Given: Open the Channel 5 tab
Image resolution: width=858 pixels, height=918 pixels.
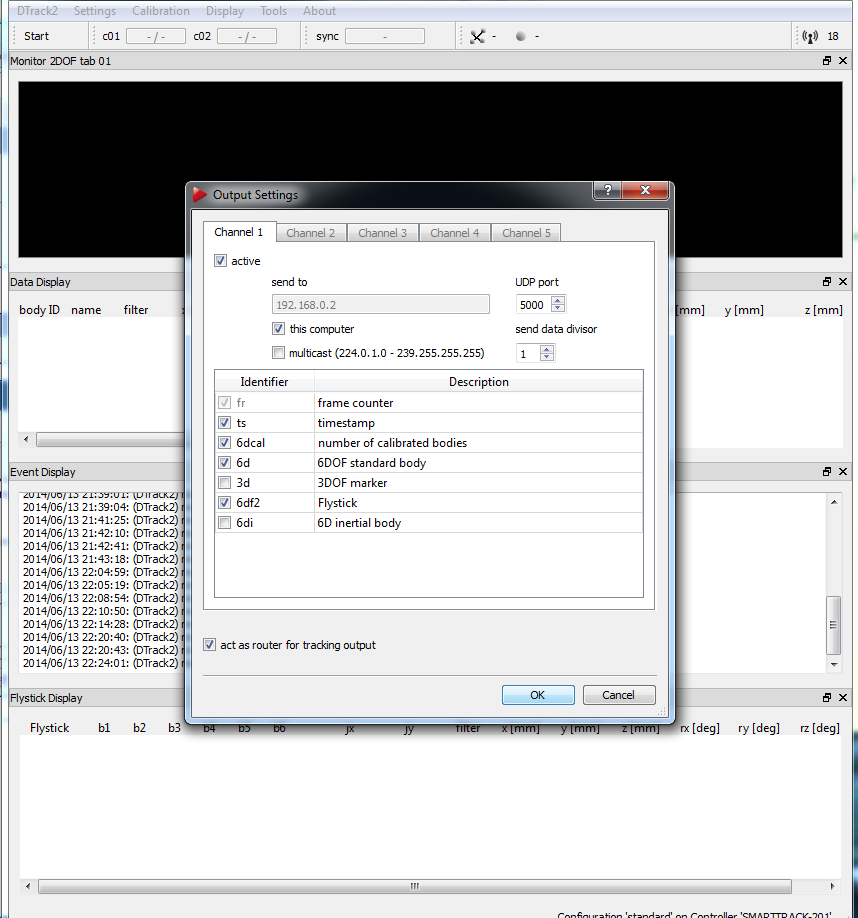Looking at the screenshot, I should tap(526, 233).
